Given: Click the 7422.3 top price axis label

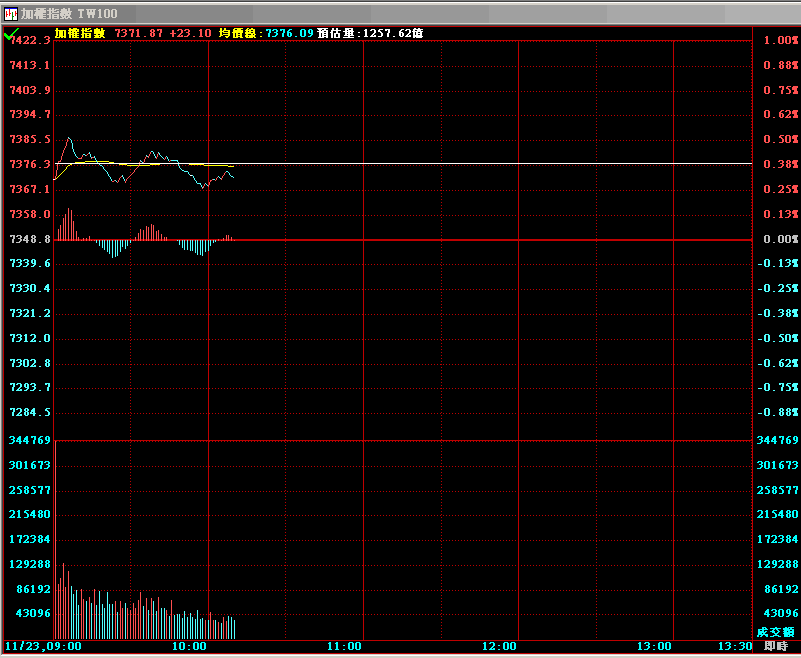Looking at the screenshot, I should coord(29,40).
